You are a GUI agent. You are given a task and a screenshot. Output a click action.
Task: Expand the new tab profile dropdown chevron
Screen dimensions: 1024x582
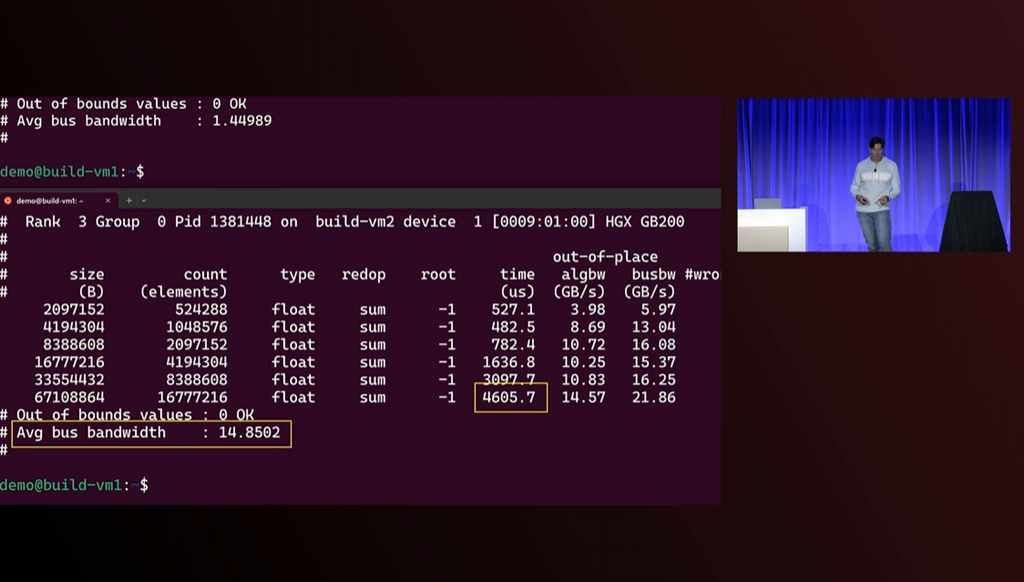click(144, 201)
